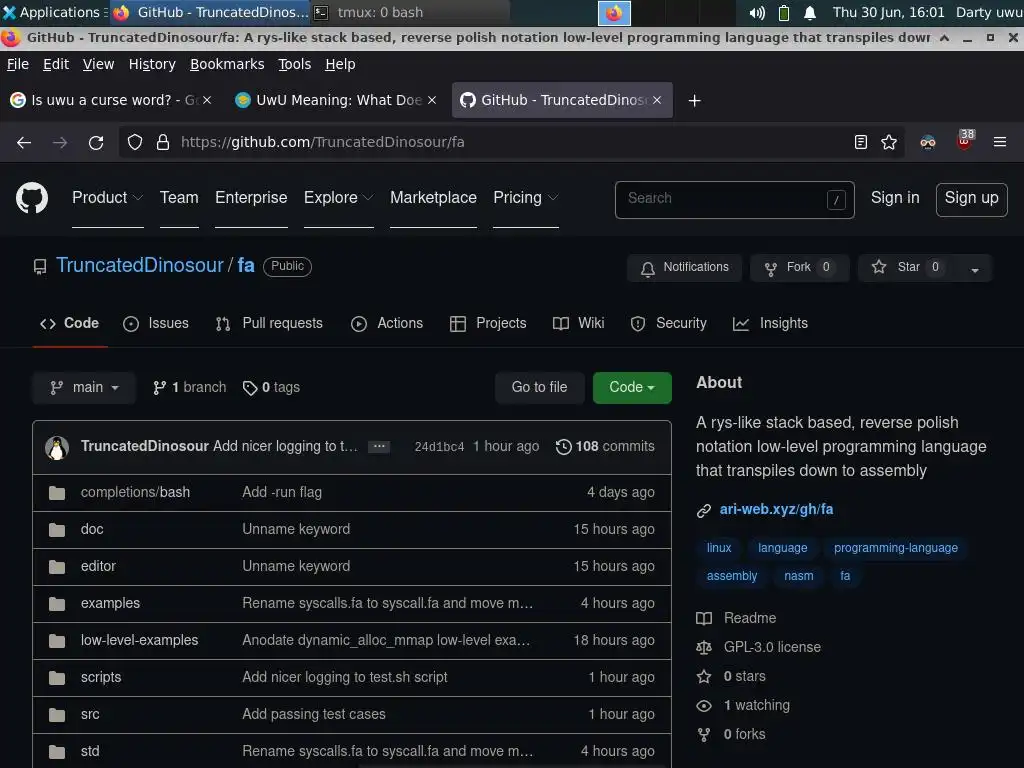Open the Security repository tab
Viewport: 1024px width, 768px height.
click(669, 324)
